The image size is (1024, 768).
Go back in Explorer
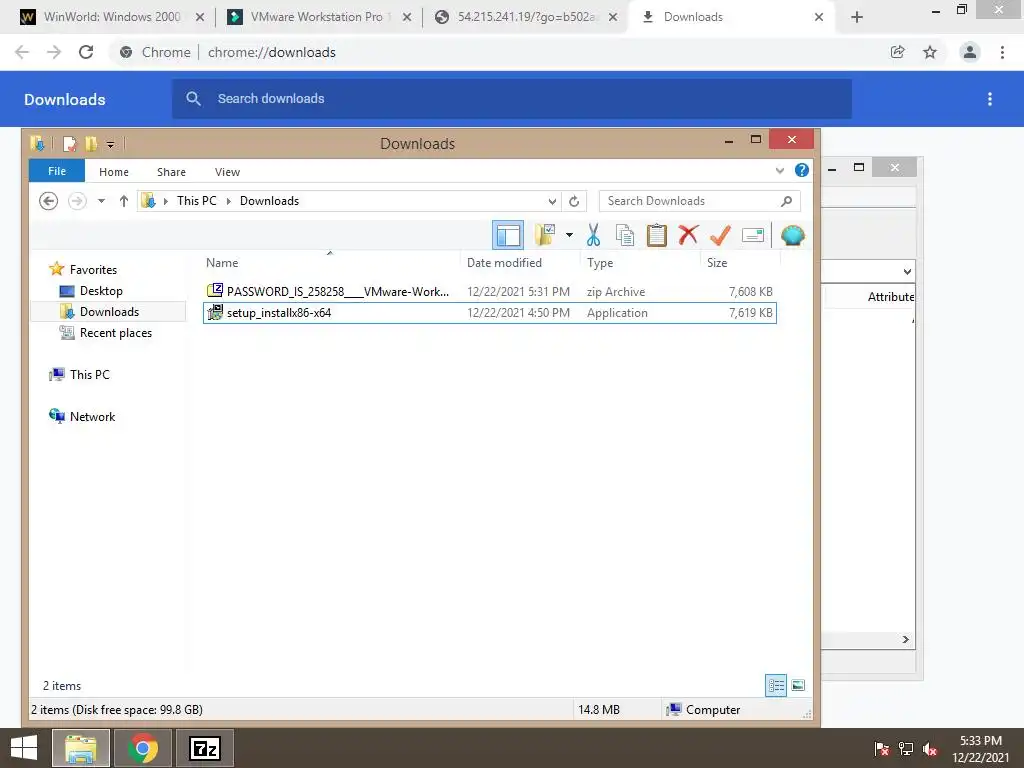[48, 201]
